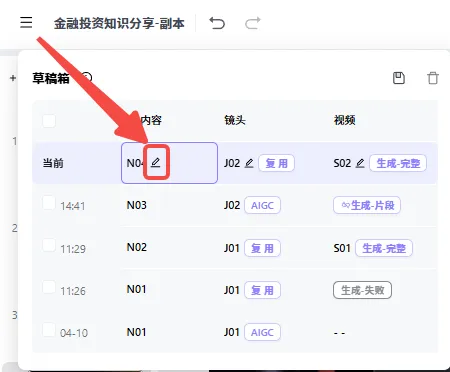Click J02 shot label in 14:41 row
The width and height of the screenshot is (450, 372).
tap(232, 205)
